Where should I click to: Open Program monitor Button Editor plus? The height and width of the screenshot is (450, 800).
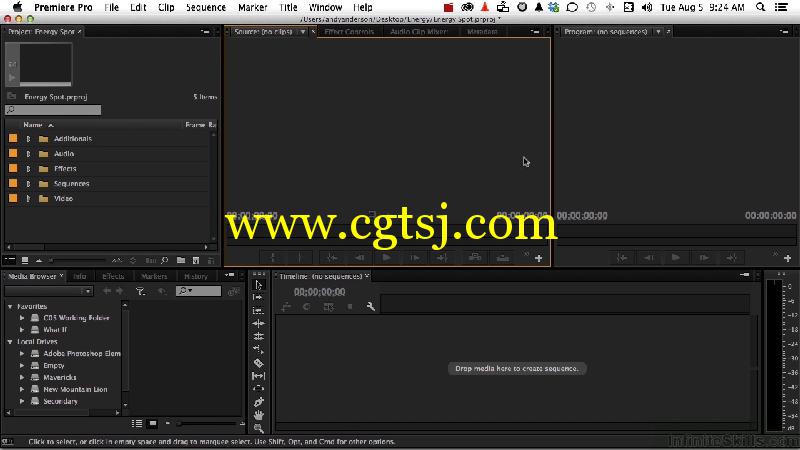(787, 259)
